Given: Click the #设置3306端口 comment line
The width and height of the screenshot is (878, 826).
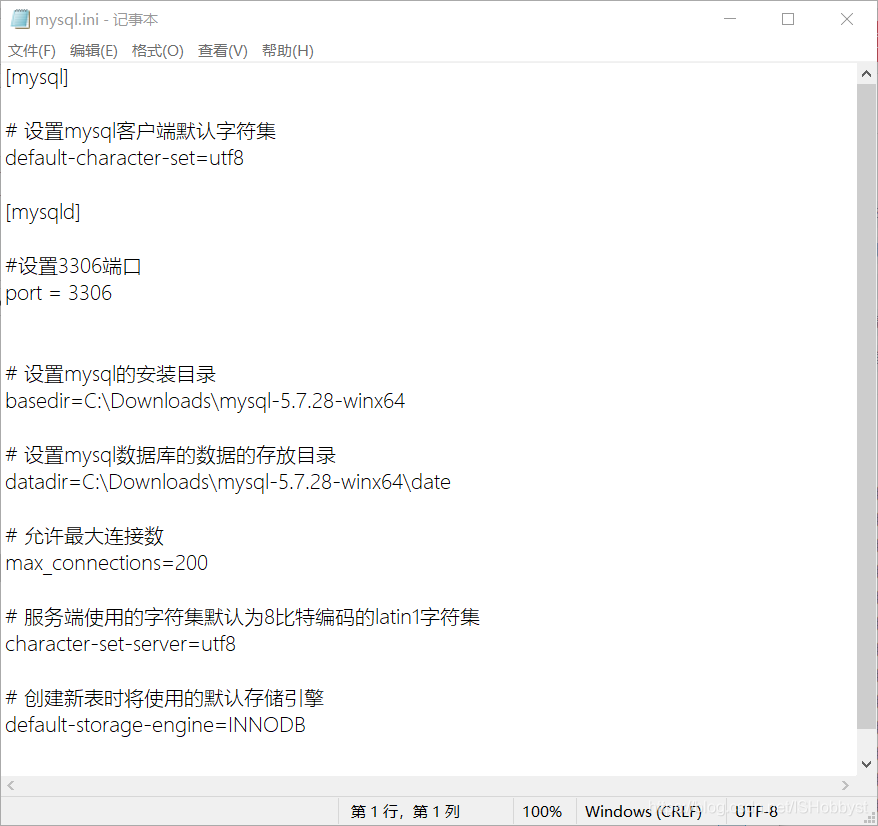Looking at the screenshot, I should [73, 266].
